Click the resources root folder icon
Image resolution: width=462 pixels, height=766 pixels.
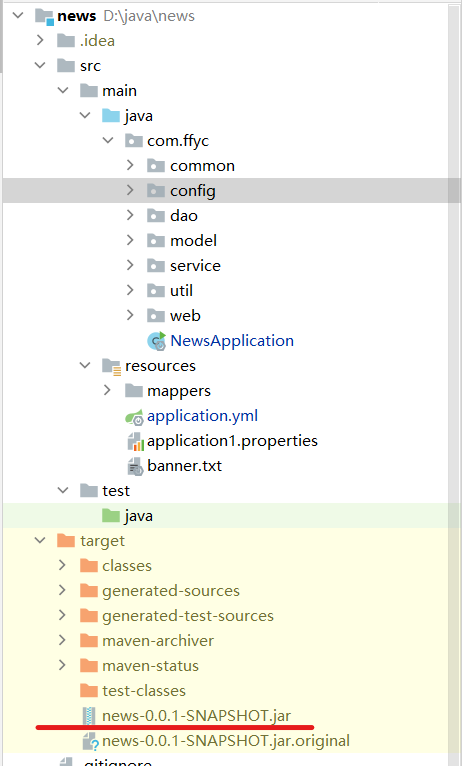click(x=111, y=366)
